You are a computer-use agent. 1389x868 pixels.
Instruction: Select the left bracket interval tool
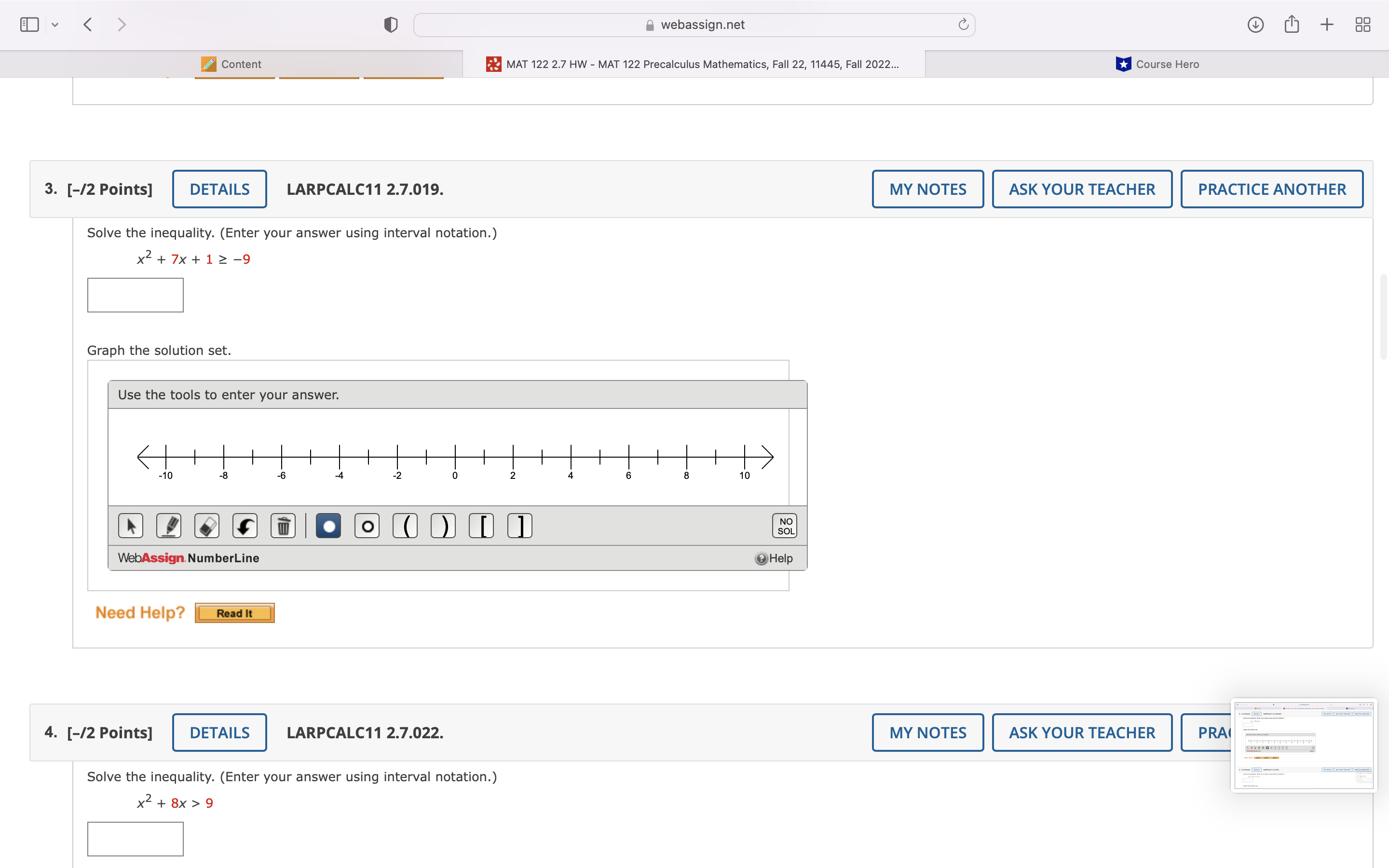point(481,525)
